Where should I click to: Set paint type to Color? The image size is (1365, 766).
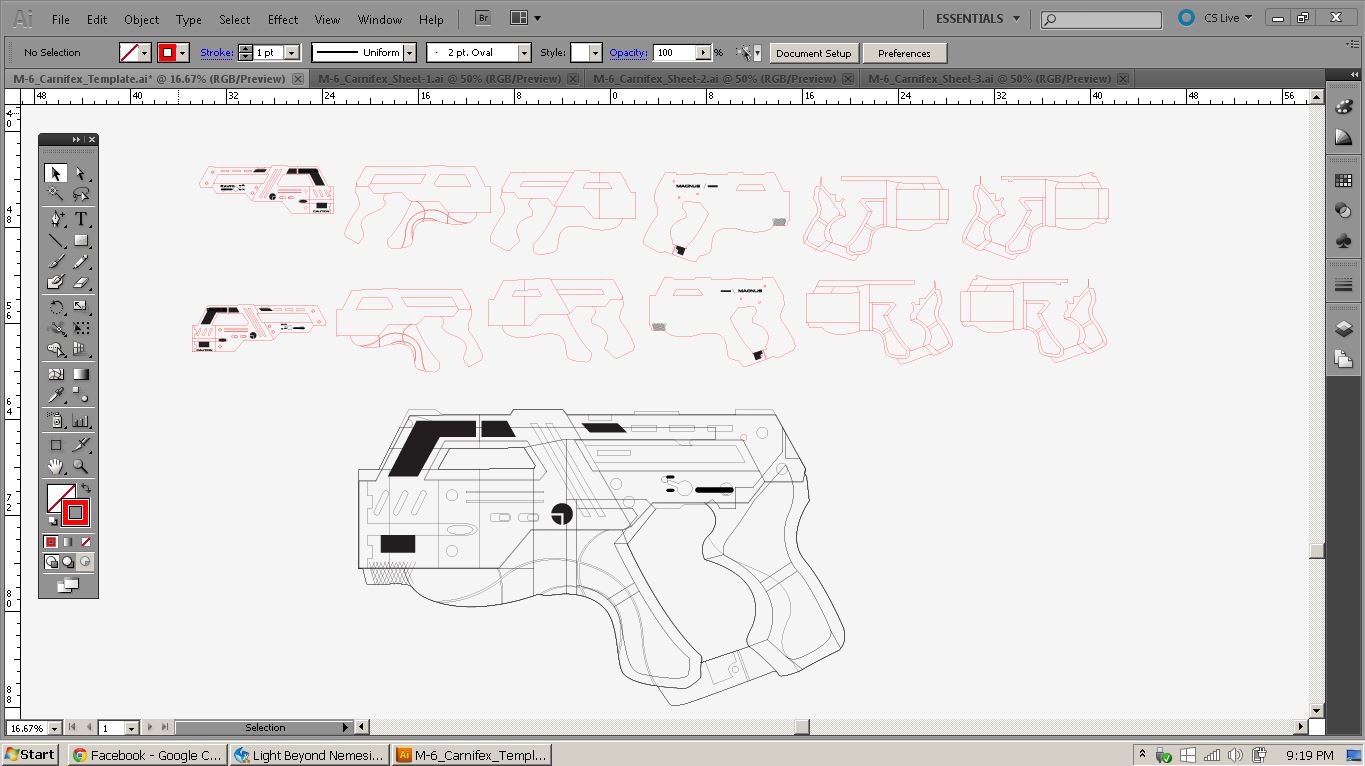pyautogui.click(x=51, y=542)
